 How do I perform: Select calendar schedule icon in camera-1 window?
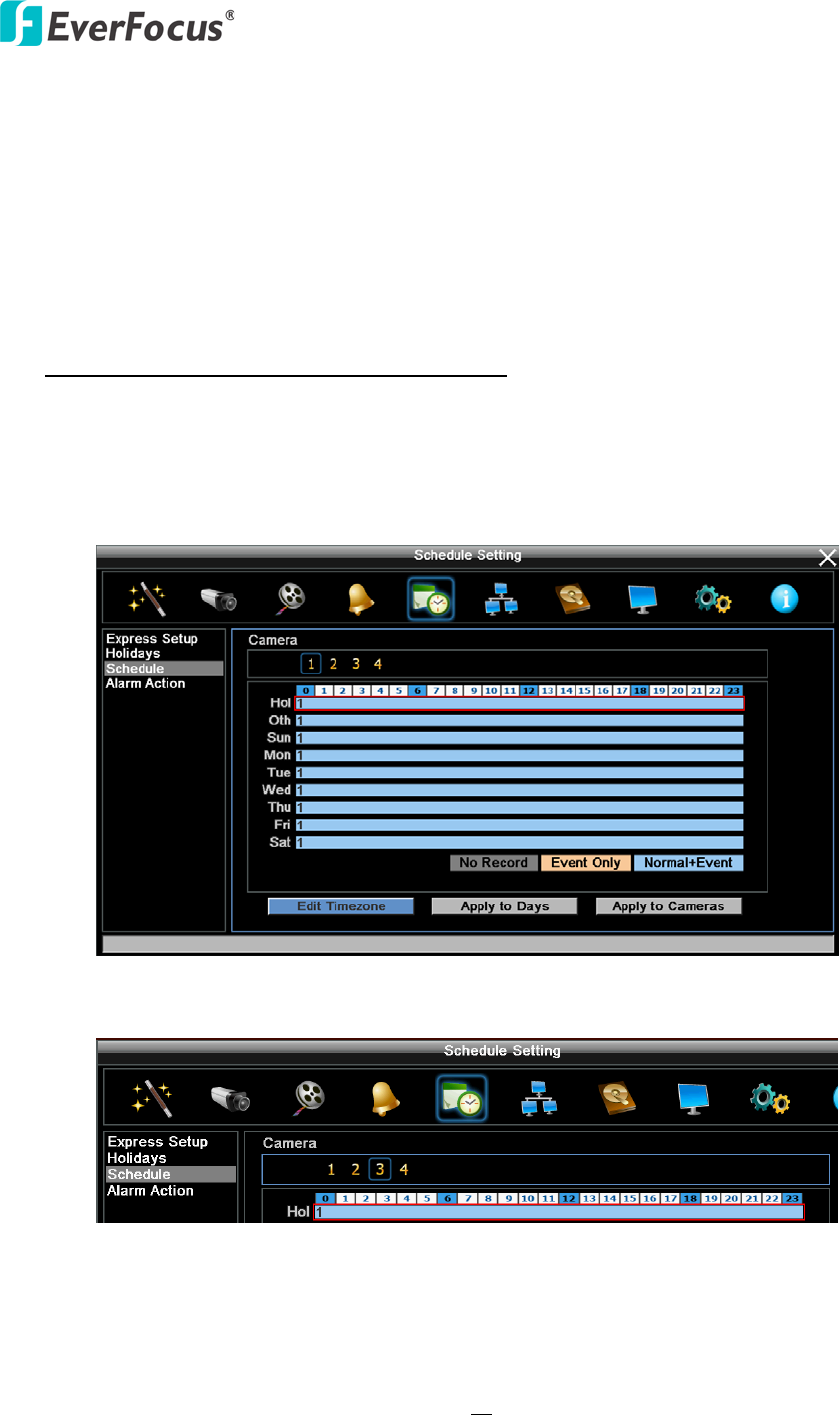point(431,599)
